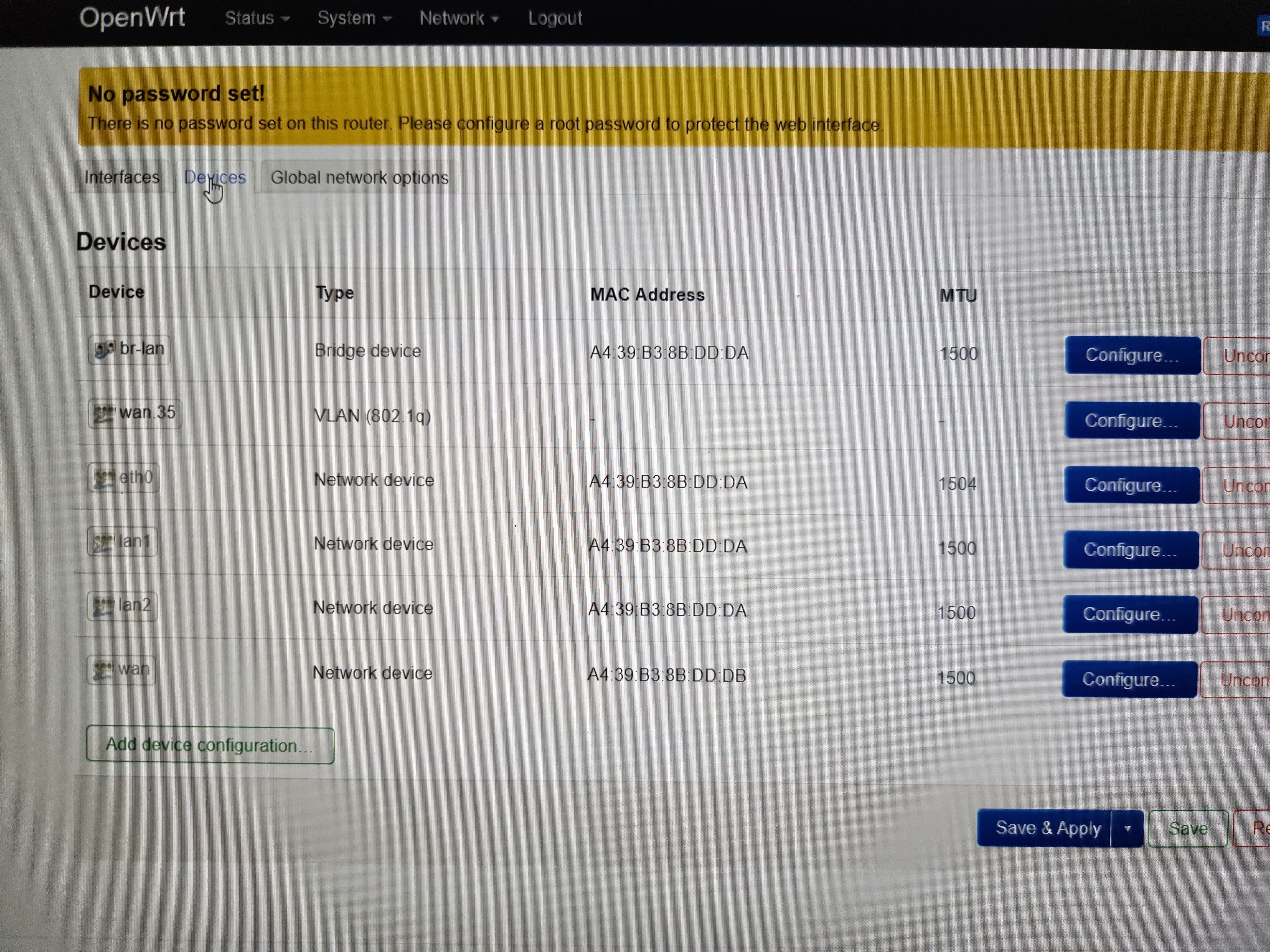Configure the eth0 device

[1131, 486]
